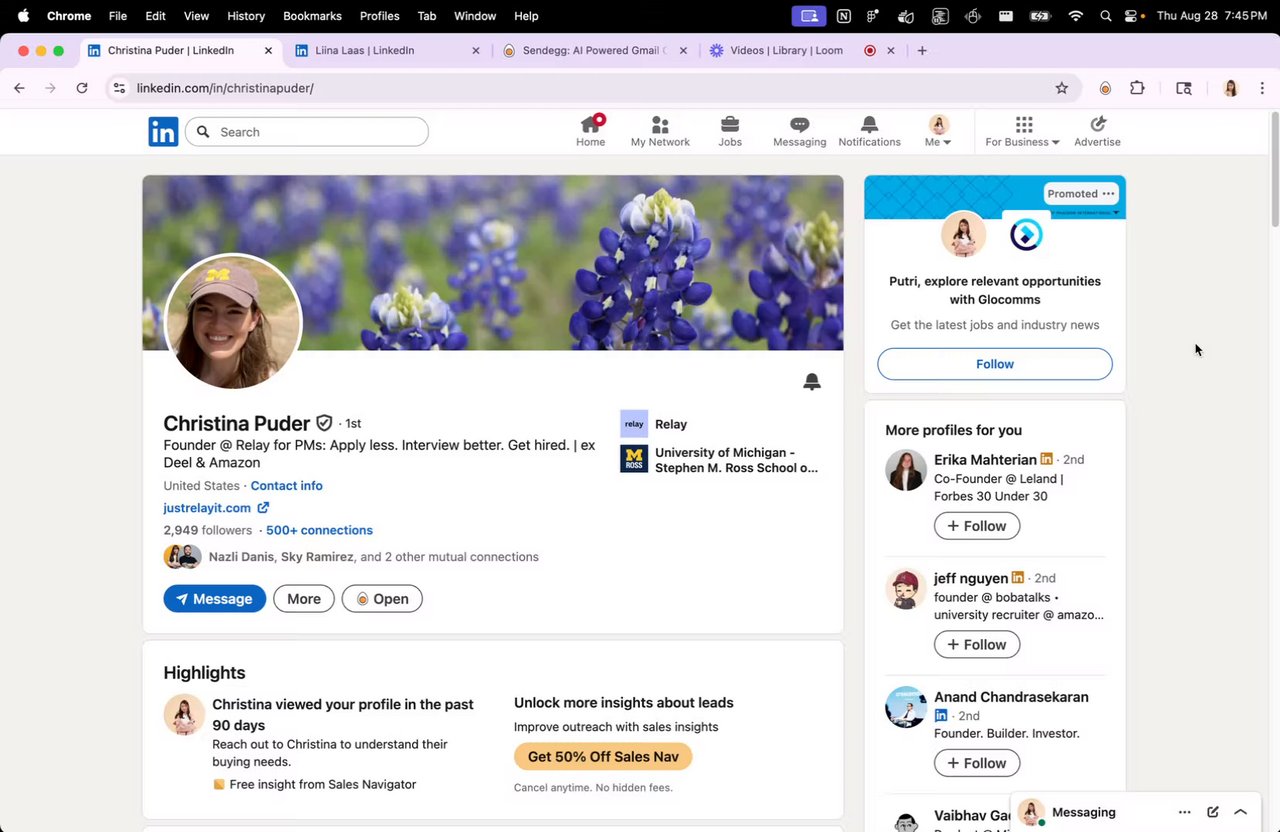
Task: Compose a new message in Messaging panel
Action: 1213,812
